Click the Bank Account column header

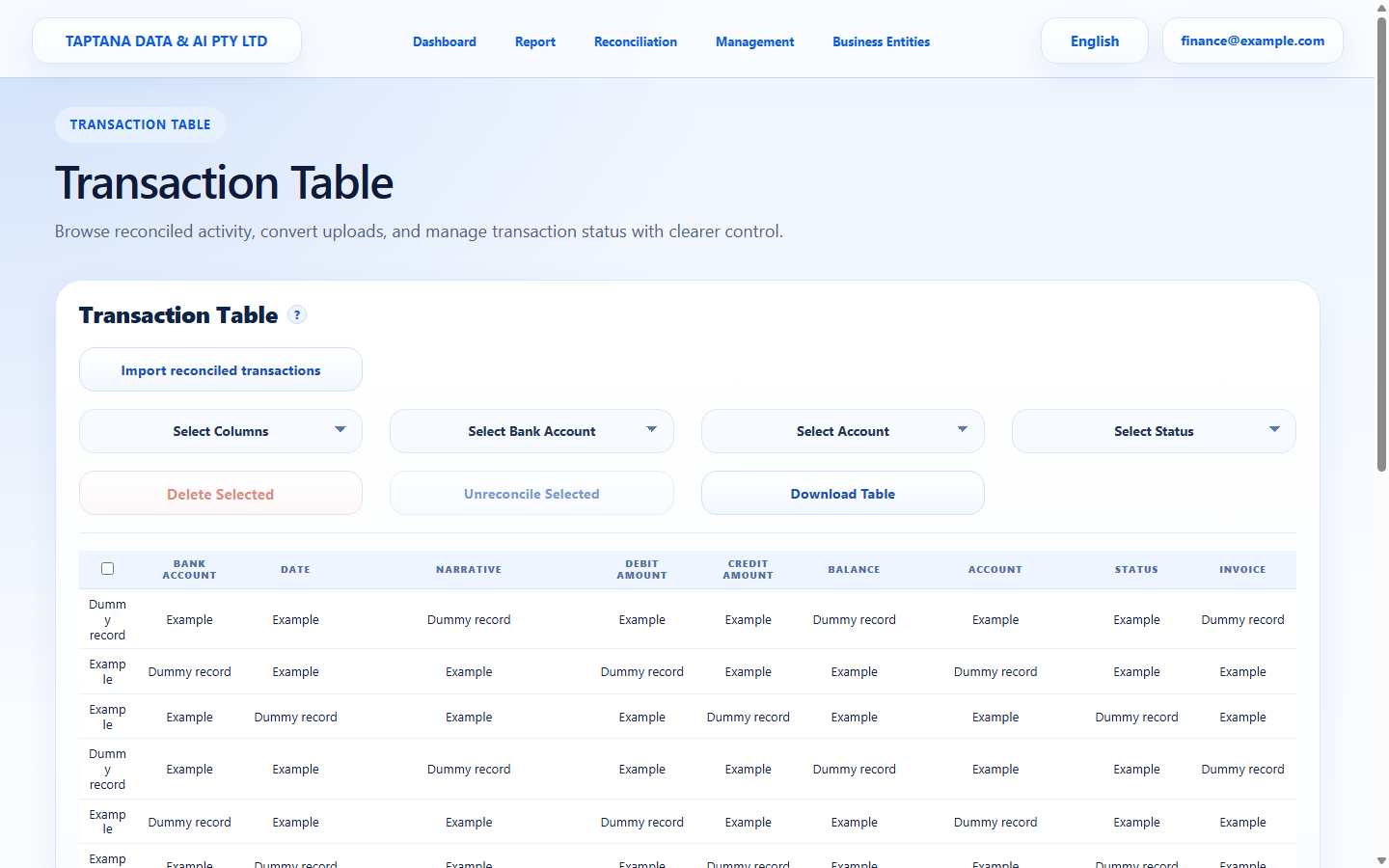coord(189,569)
